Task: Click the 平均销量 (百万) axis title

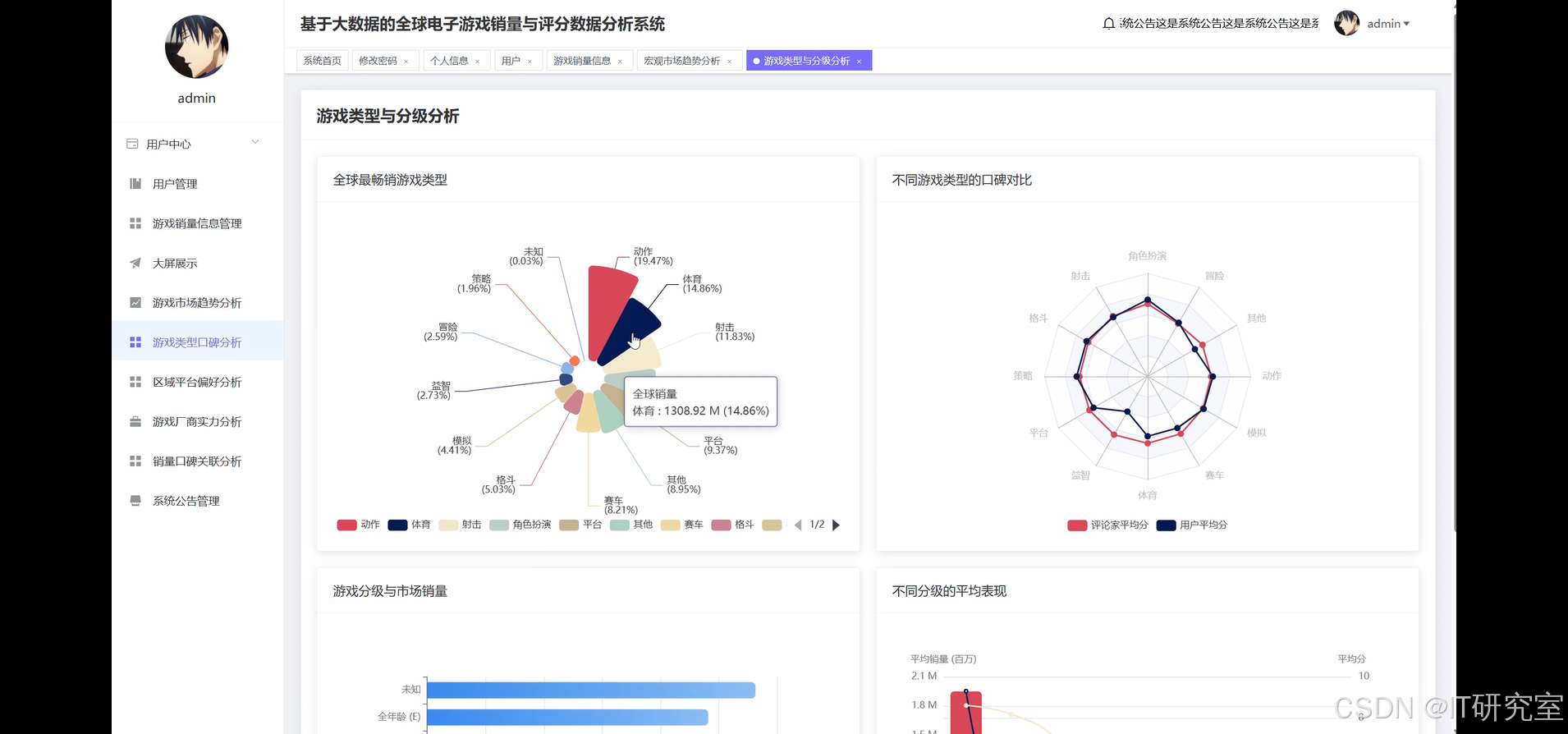Action: click(943, 659)
